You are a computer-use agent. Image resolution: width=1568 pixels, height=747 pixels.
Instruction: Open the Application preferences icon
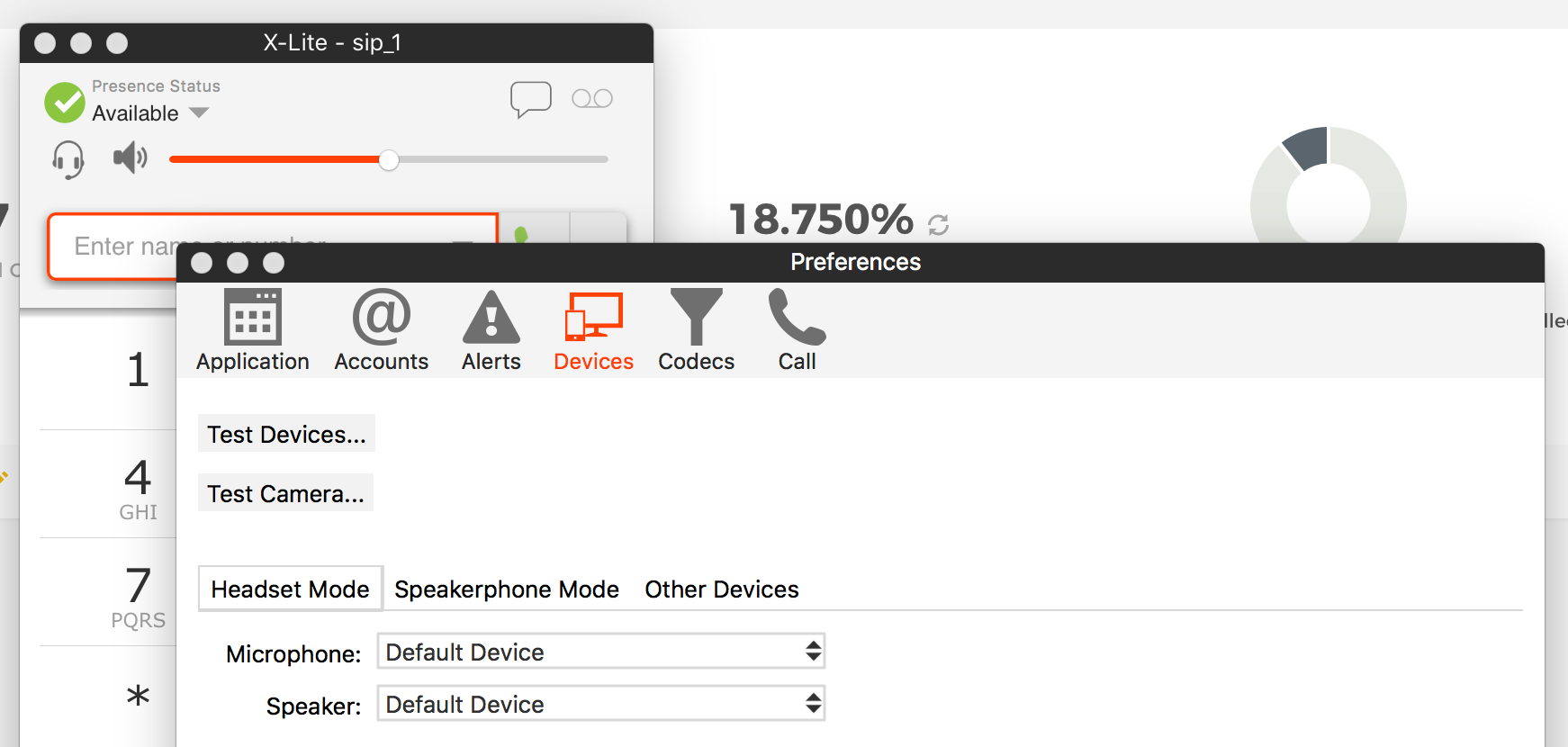(252, 317)
